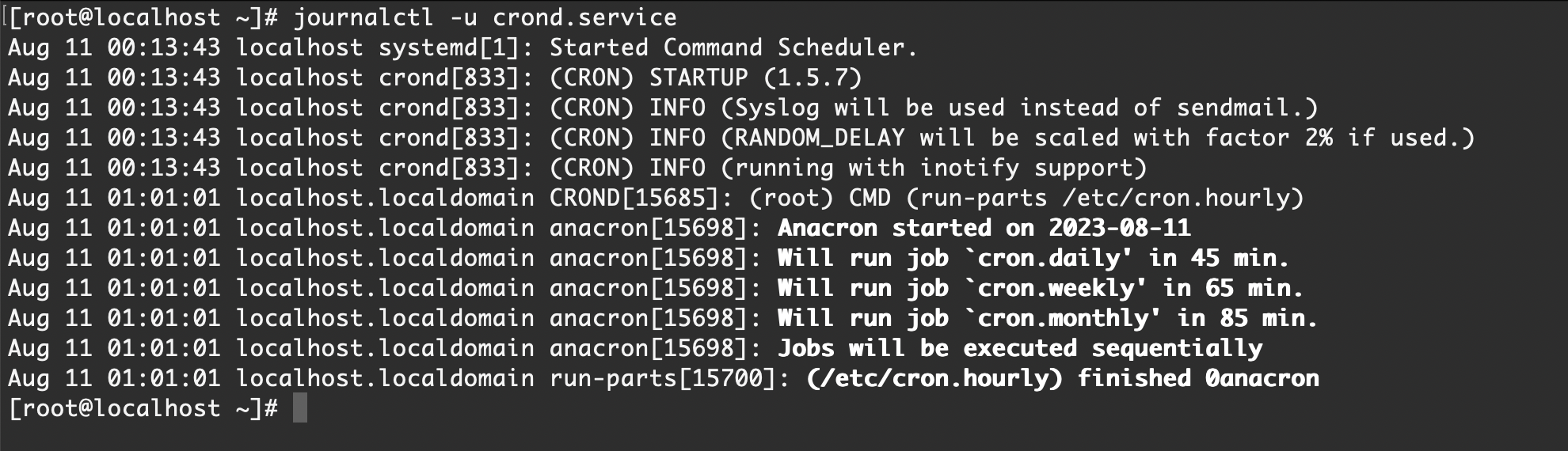Click the terminal cursor block at the prompt
Viewport: 1568px width, 451px height.
(299, 408)
